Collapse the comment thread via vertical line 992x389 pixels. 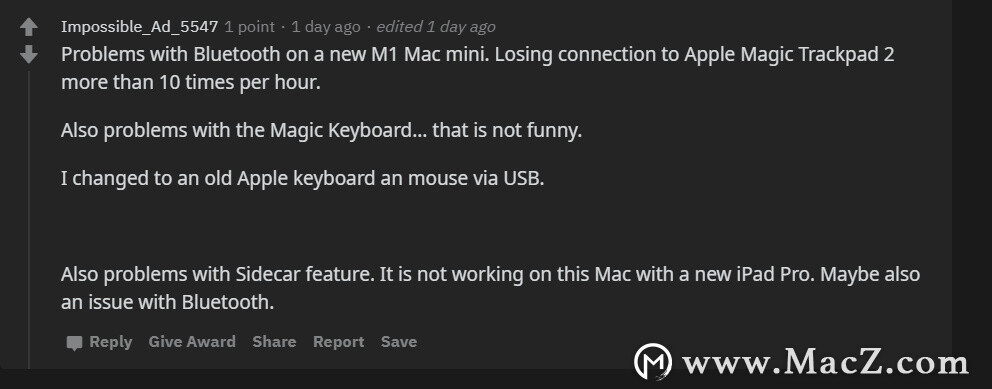coord(29,219)
